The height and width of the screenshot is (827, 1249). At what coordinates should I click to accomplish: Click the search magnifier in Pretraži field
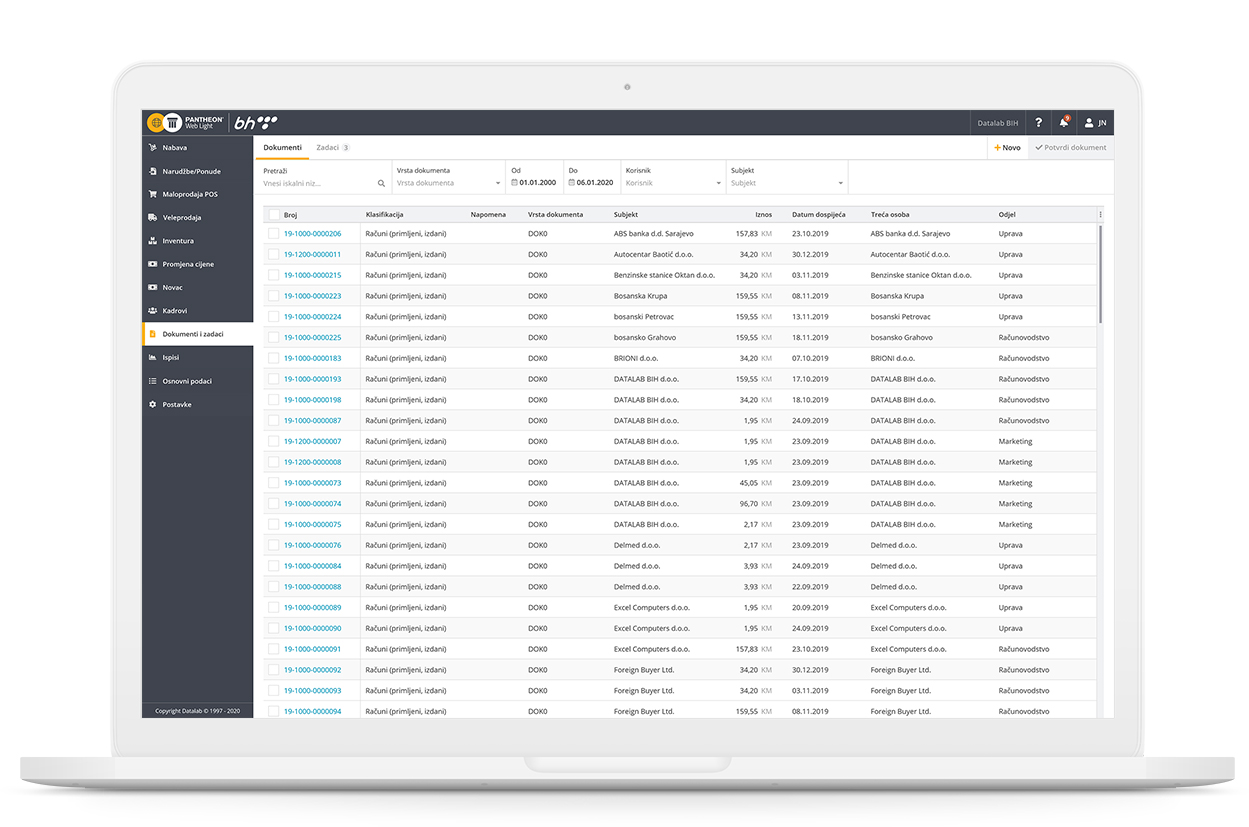[381, 184]
